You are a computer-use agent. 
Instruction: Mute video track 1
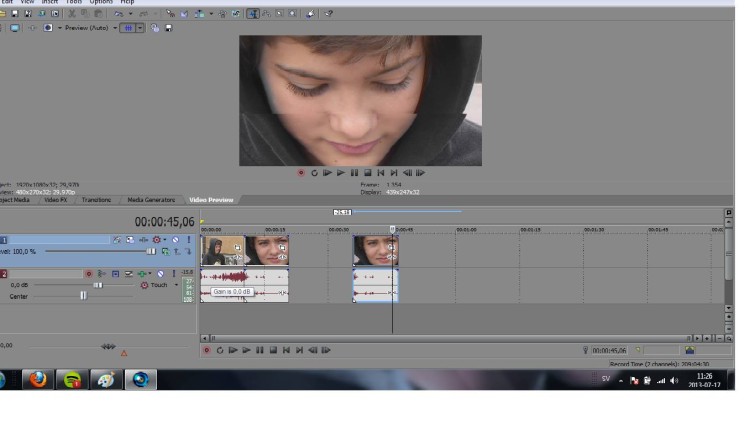(x=175, y=240)
